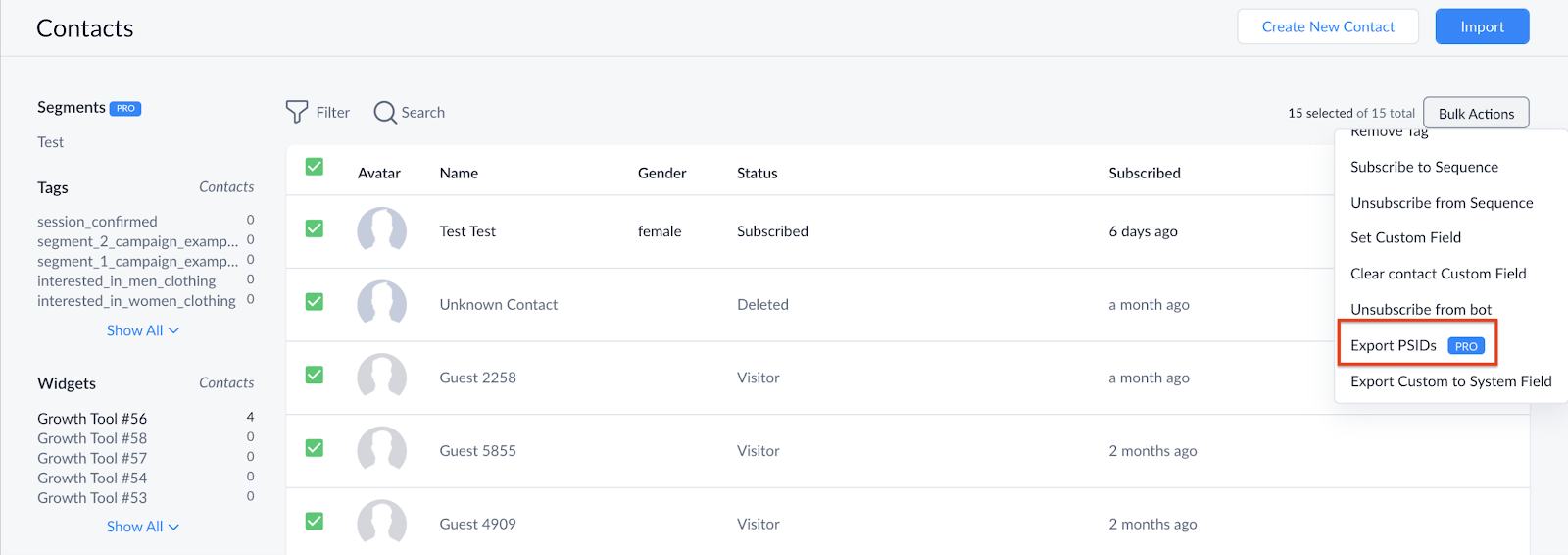Click Guest 2258's avatar icon
Screen dimensions: 1568x555
point(381,378)
